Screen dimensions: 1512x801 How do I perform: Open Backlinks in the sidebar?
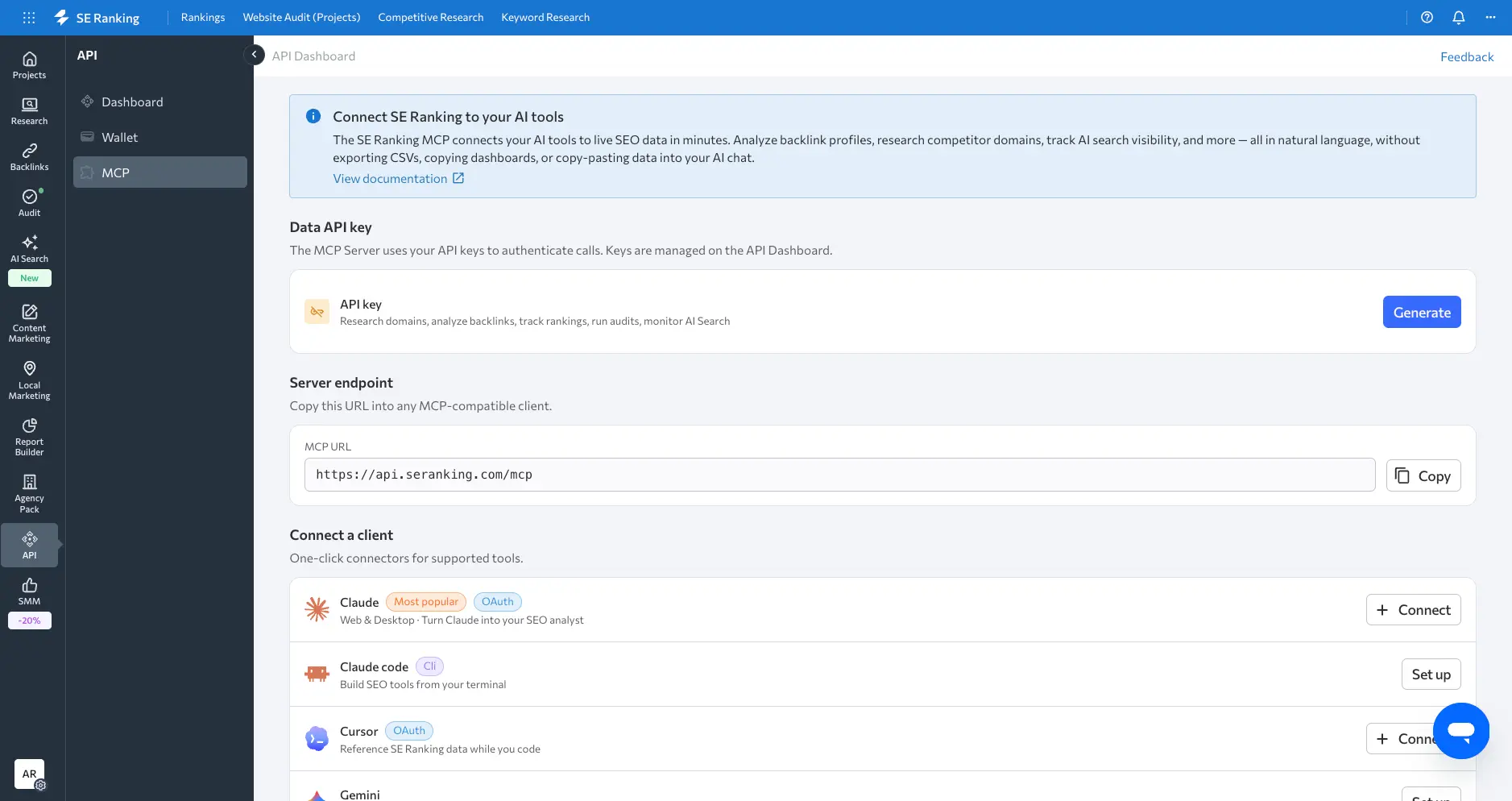(x=29, y=157)
